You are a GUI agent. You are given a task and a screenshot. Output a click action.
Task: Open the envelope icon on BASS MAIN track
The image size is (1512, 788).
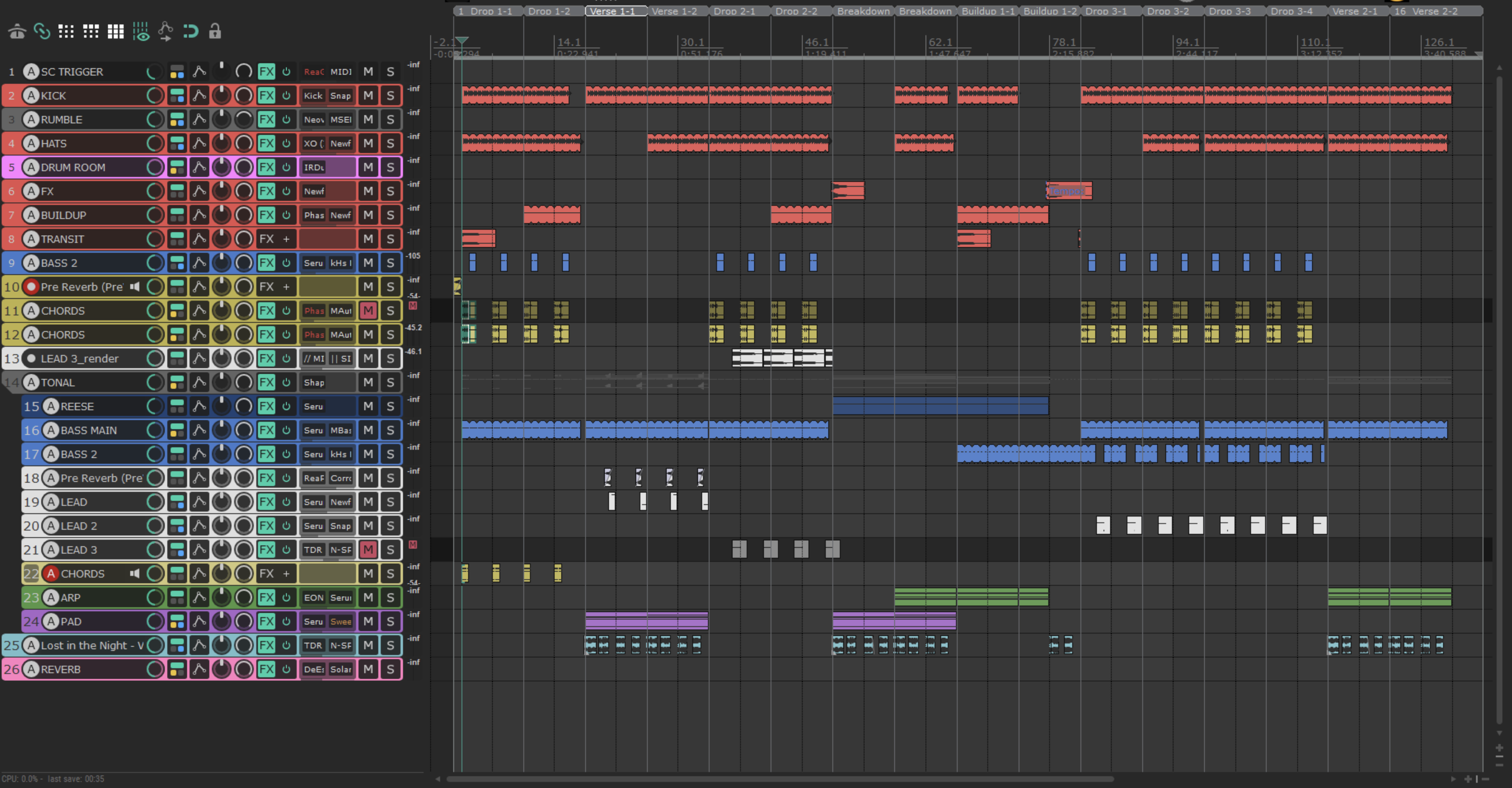pyautogui.click(x=199, y=430)
